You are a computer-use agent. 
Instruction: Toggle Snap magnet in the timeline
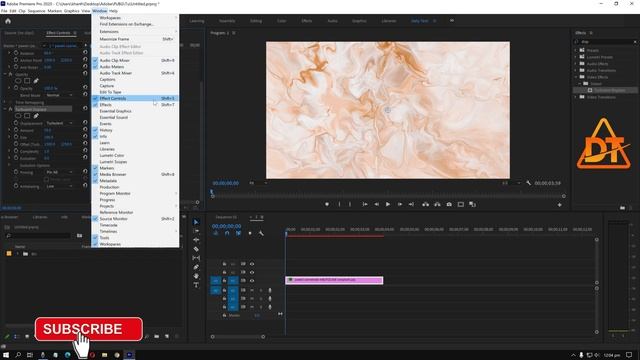tap(227, 233)
